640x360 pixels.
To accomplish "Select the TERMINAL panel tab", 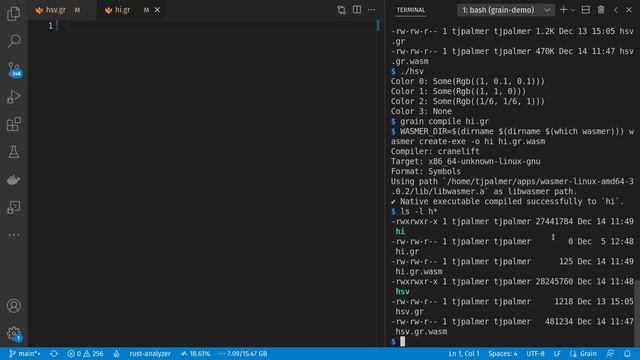I will click(x=411, y=10).
